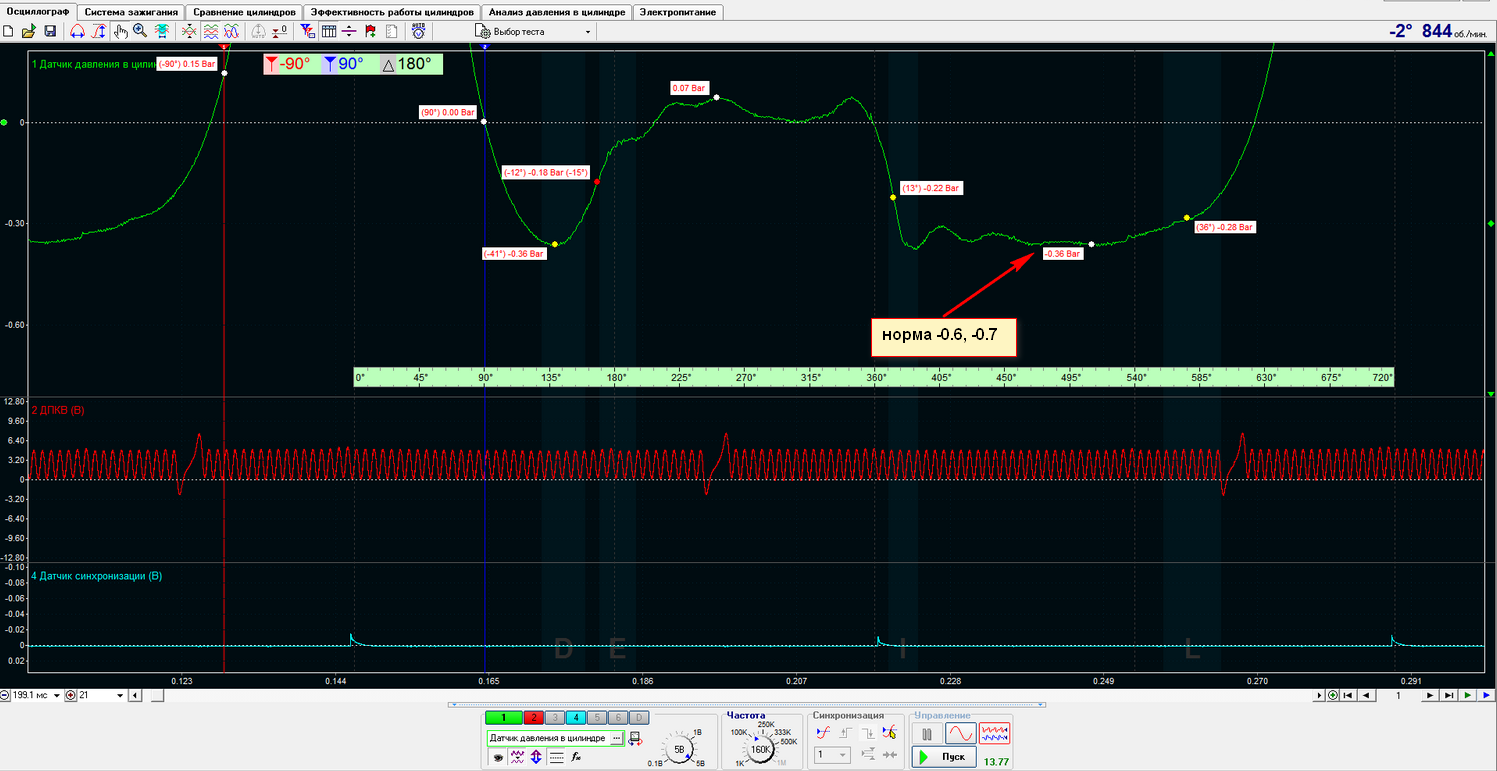Toggle channel 1 green button
This screenshot has width=1497, height=771.
[503, 717]
